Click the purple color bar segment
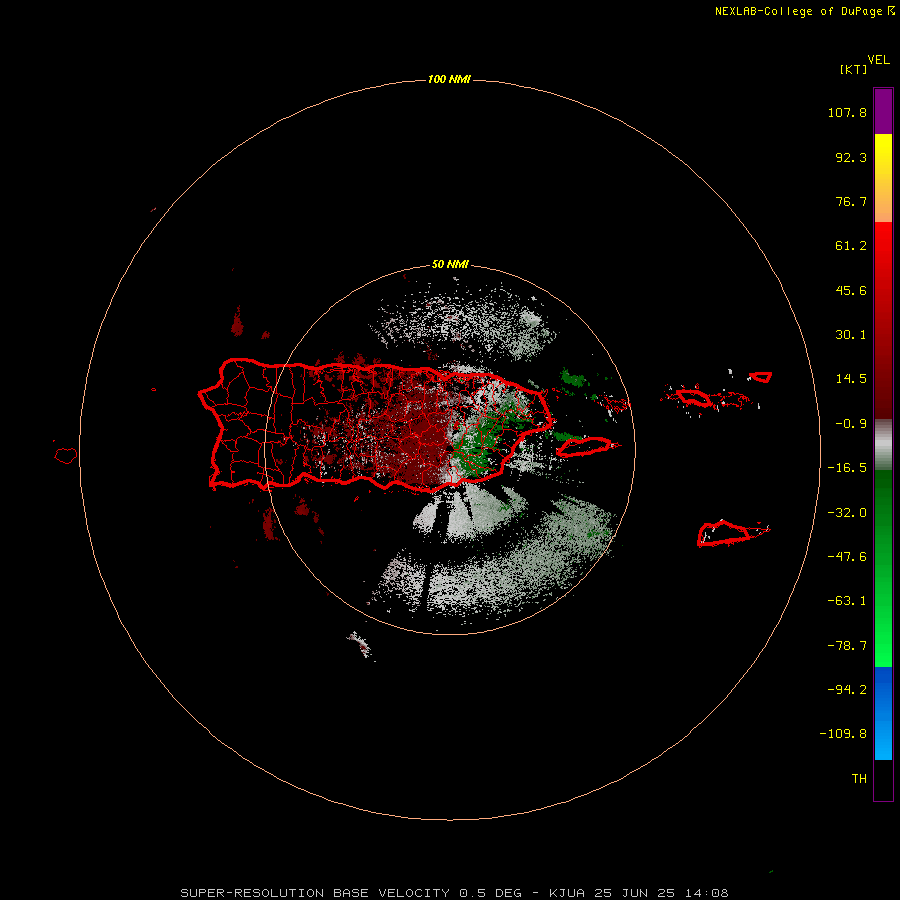The width and height of the screenshot is (900, 900). point(883,111)
